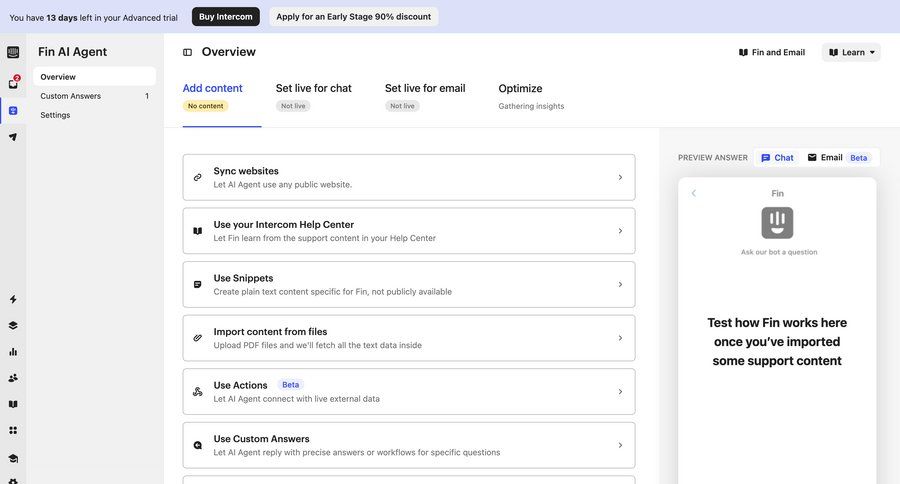This screenshot has width=900, height=484.
Task: Switch preview to Chat
Action: (777, 157)
